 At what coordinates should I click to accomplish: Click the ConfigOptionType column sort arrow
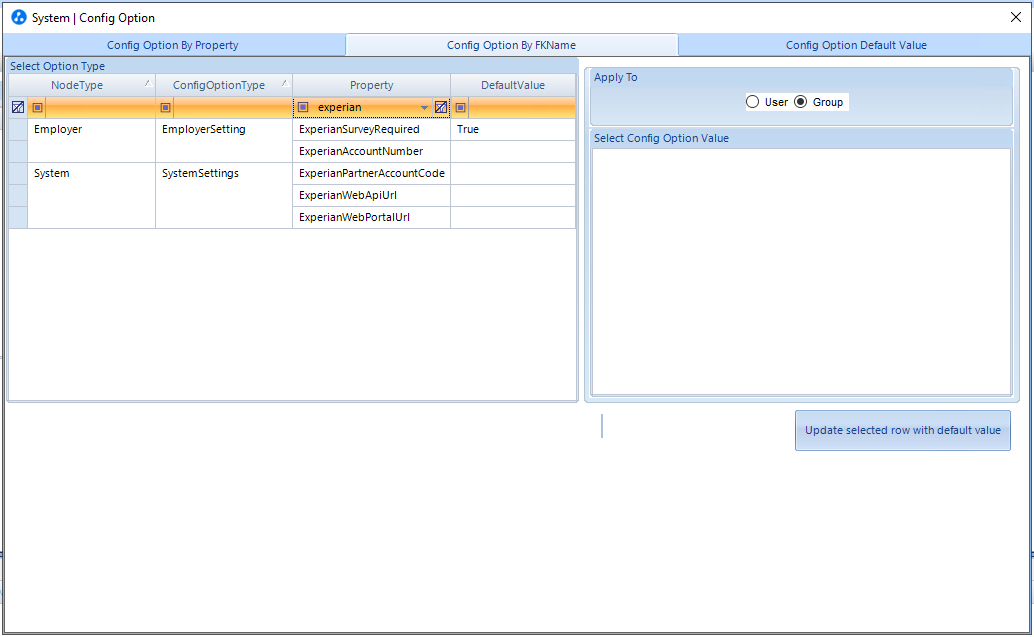(285, 83)
